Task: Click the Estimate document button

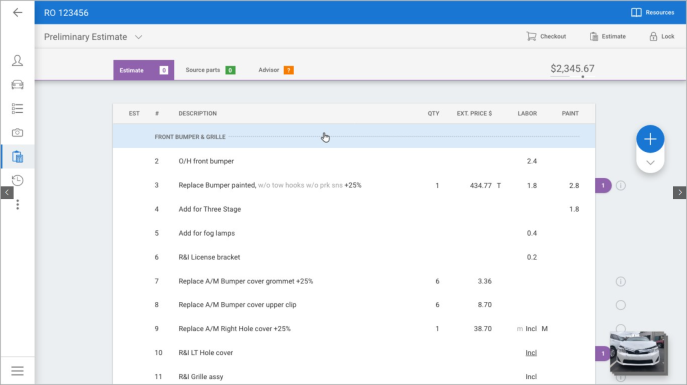Action: click(608, 36)
